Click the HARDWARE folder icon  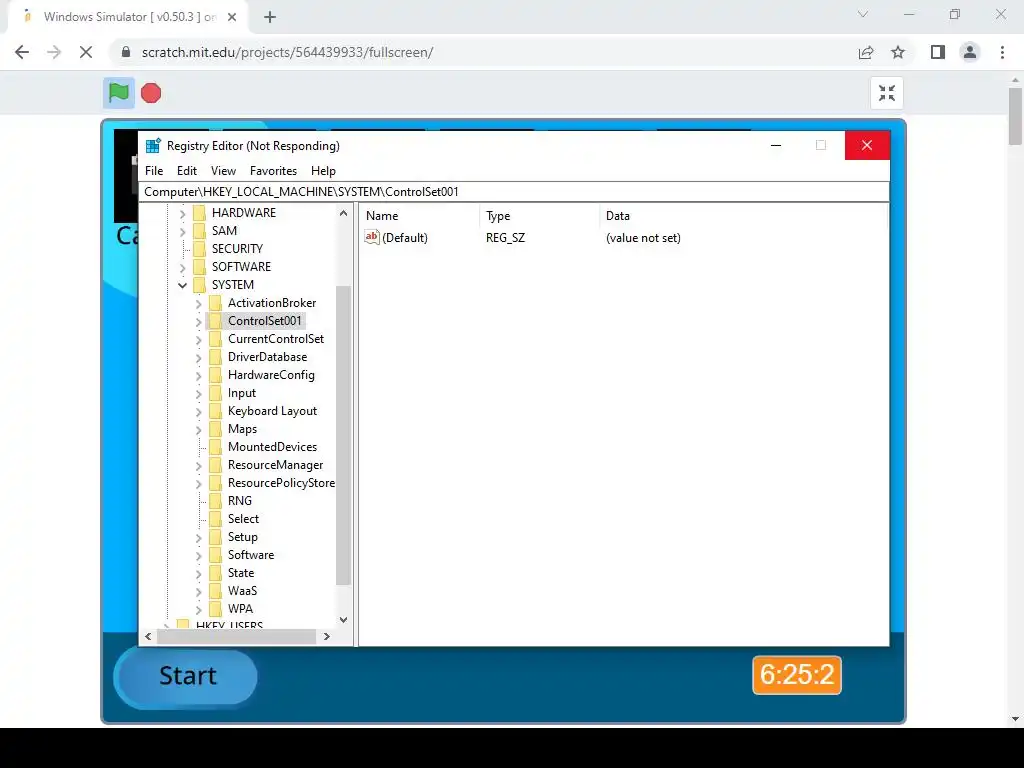(x=200, y=213)
